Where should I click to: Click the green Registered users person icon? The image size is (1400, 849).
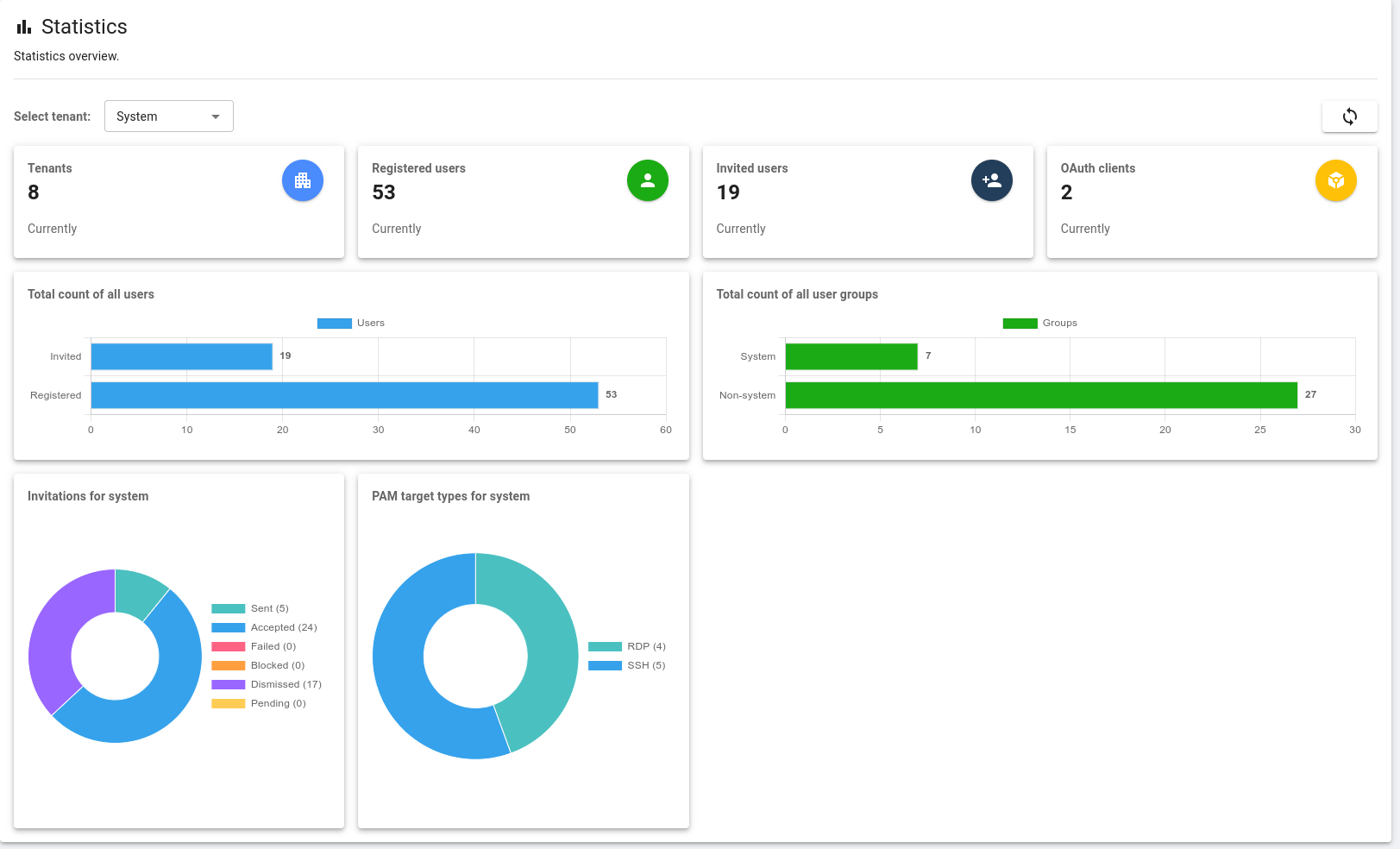pos(647,181)
